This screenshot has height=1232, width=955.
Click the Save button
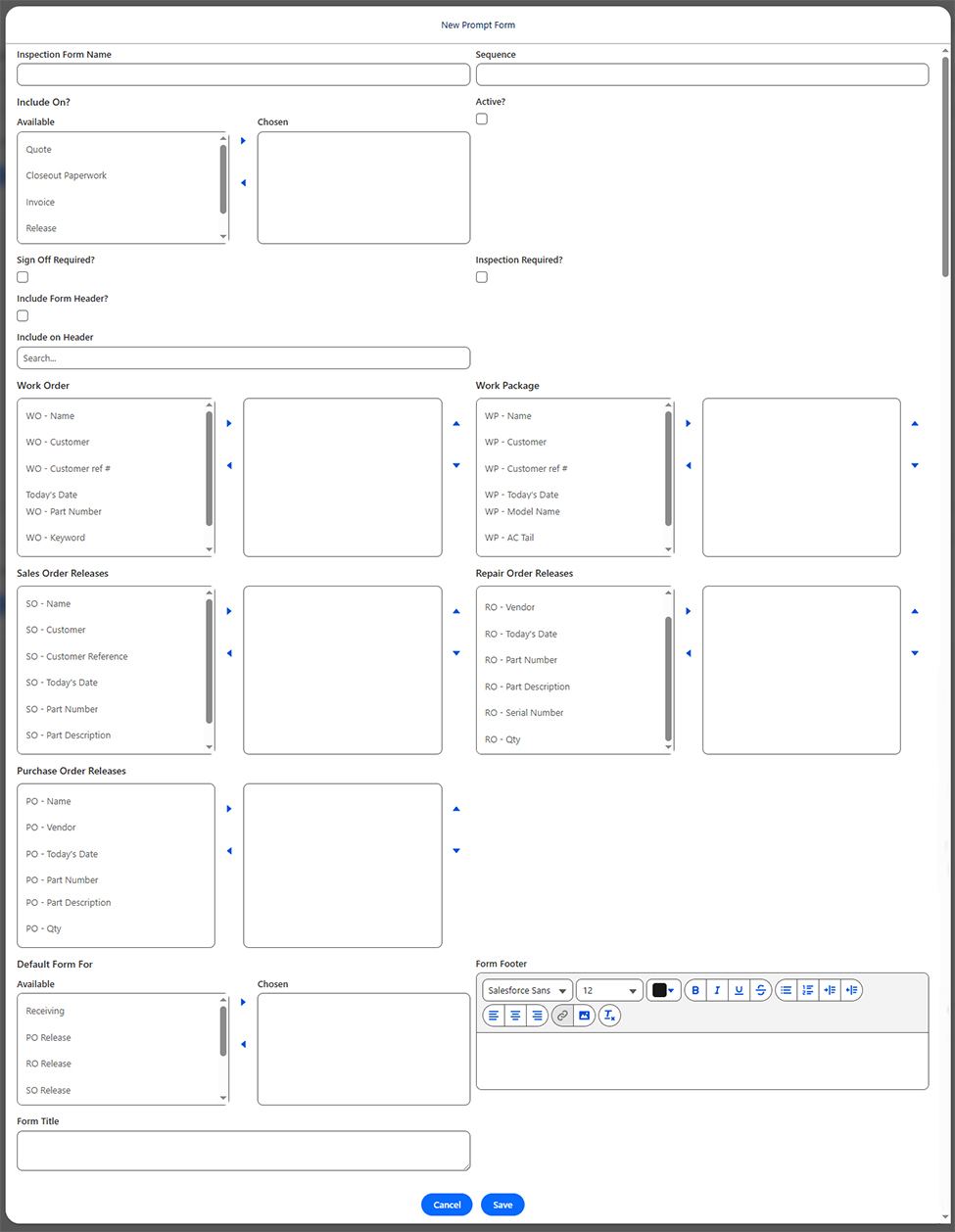click(502, 1205)
